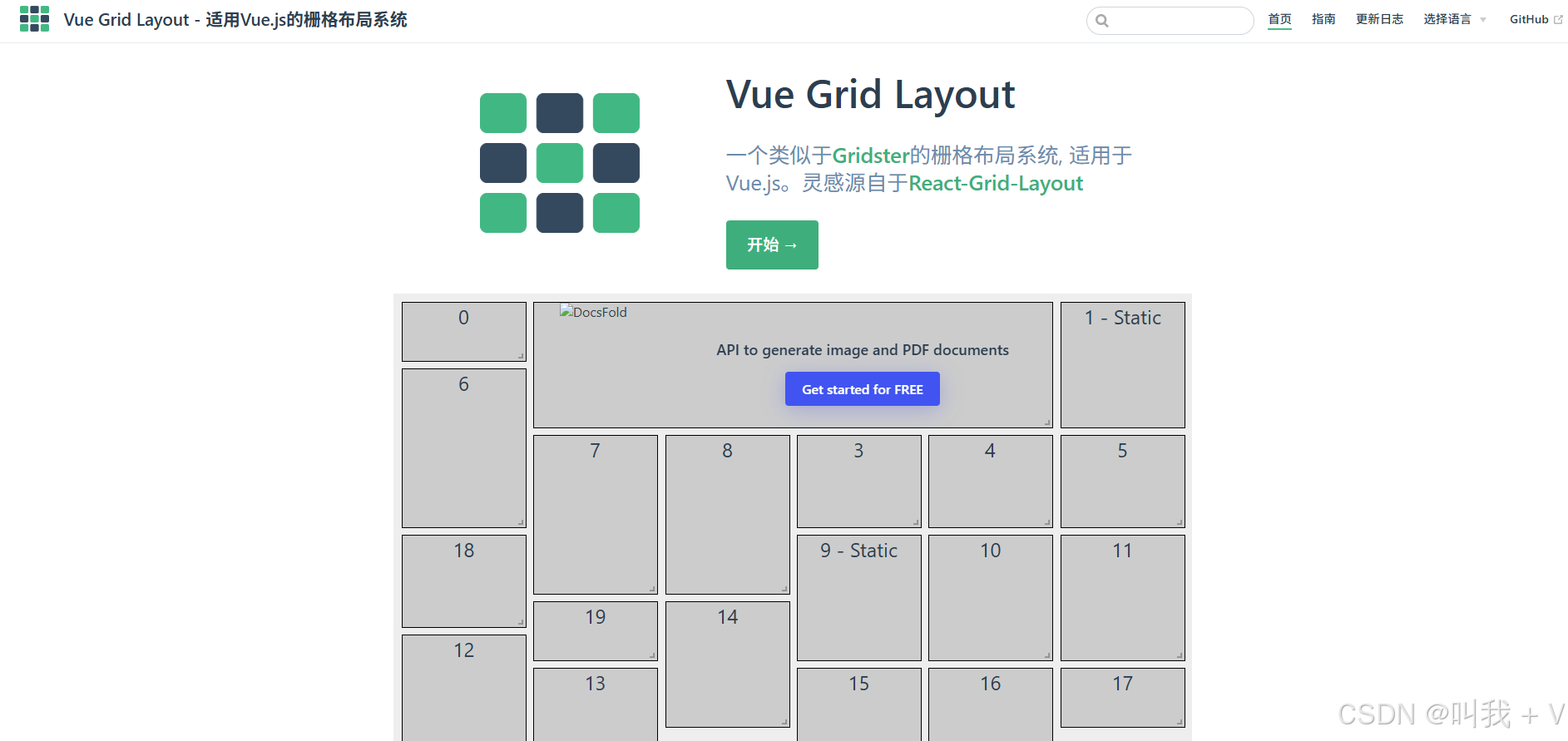Open the GitHub nav link
Screen dimensions: 1568x741
click(1536, 19)
